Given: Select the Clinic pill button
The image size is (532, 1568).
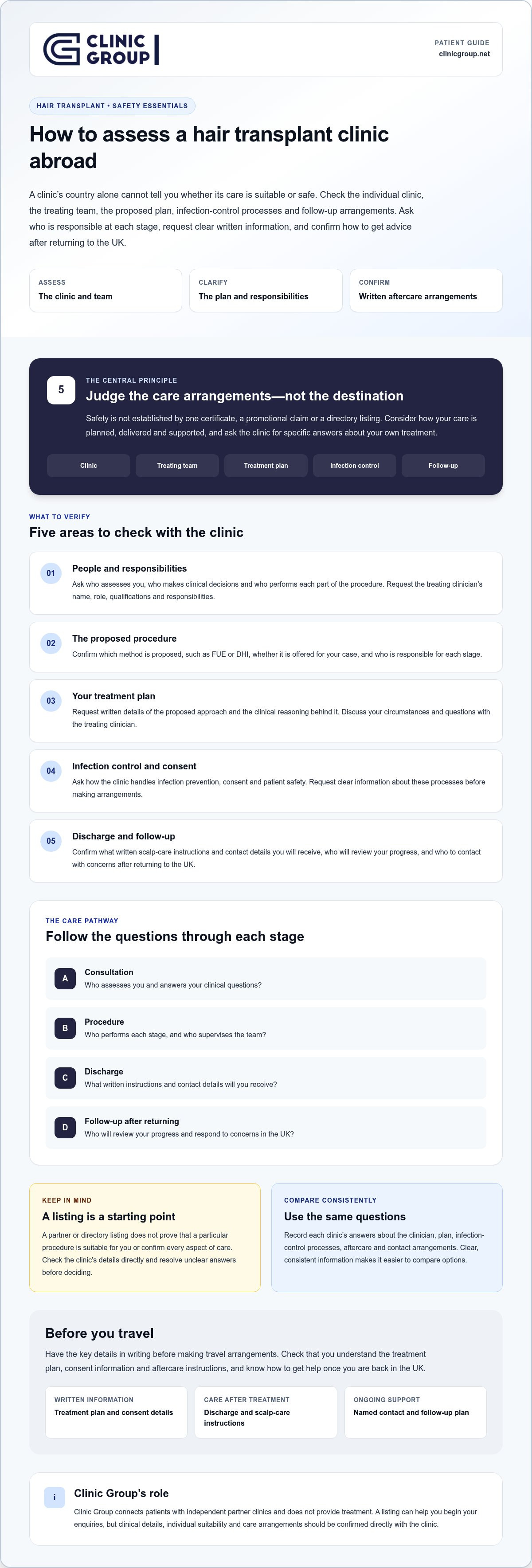Looking at the screenshot, I should click(88, 466).
